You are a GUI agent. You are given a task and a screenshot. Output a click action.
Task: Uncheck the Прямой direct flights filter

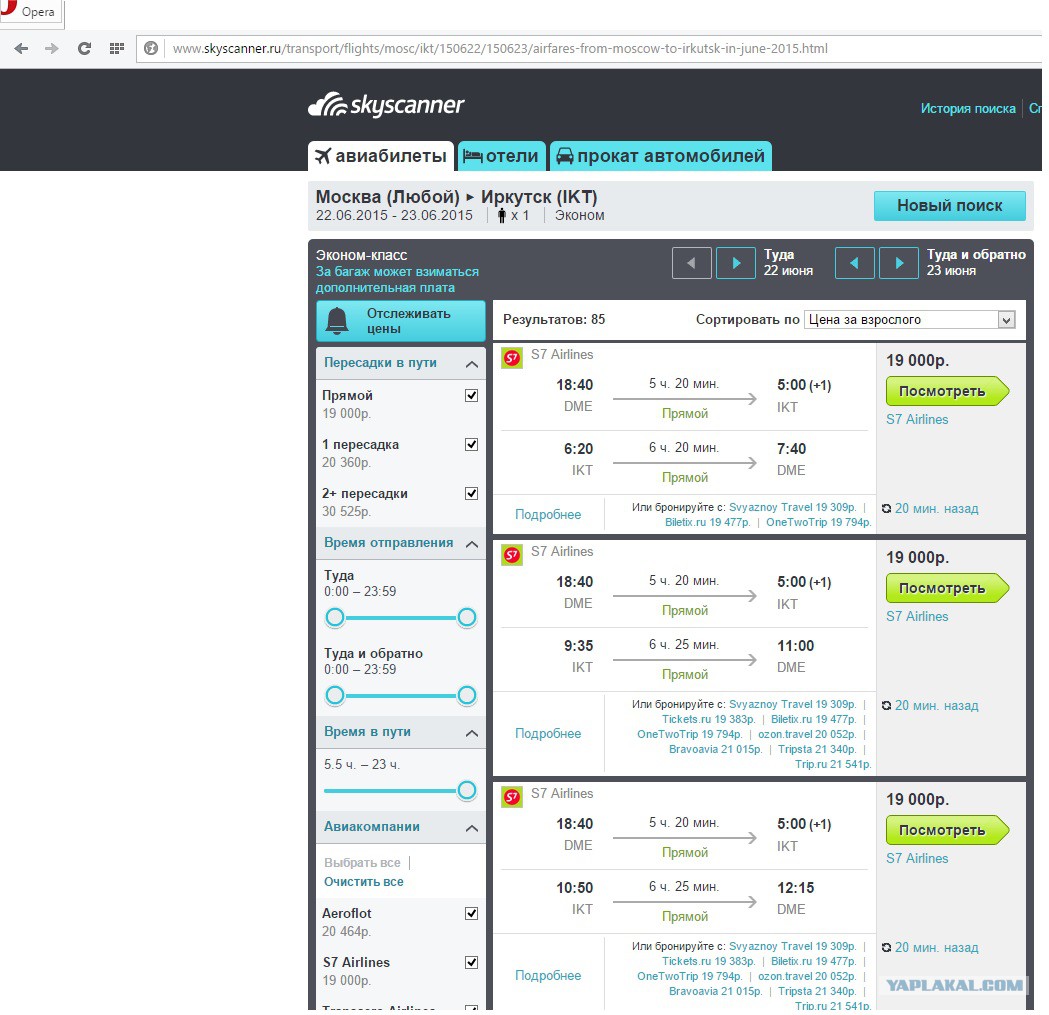pyautogui.click(x=472, y=395)
